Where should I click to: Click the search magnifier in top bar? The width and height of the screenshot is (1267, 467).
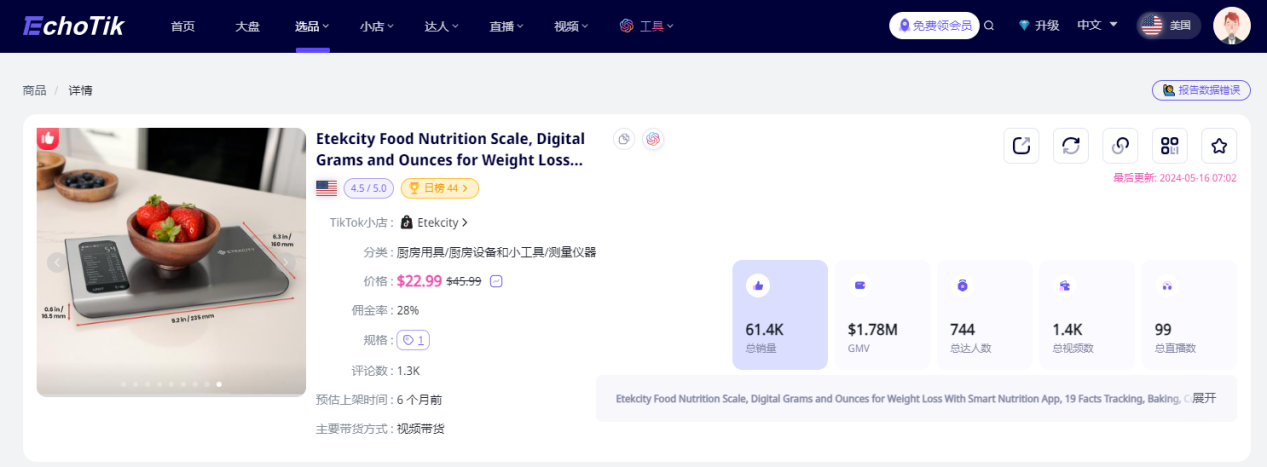click(989, 26)
